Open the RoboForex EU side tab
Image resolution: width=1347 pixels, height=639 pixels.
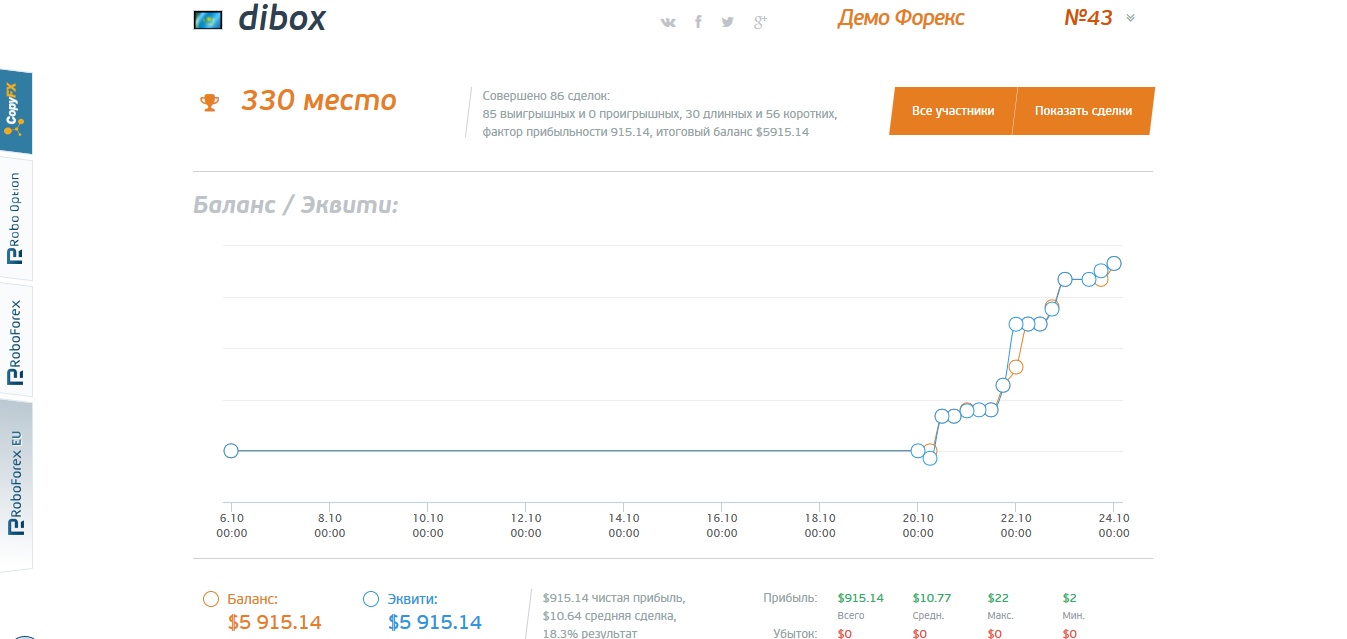16,484
